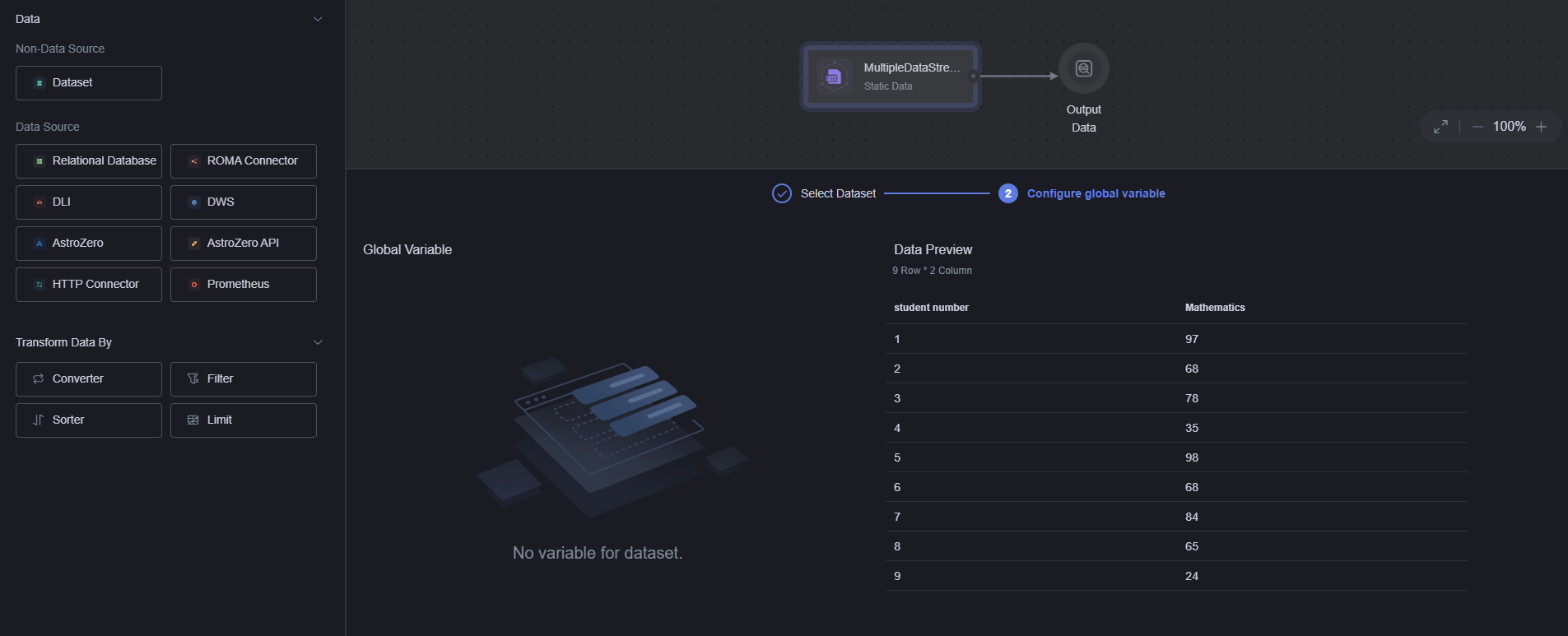Click the Static Data subtitle on node
Screen dimensions: 1568x636
[x=888, y=86]
